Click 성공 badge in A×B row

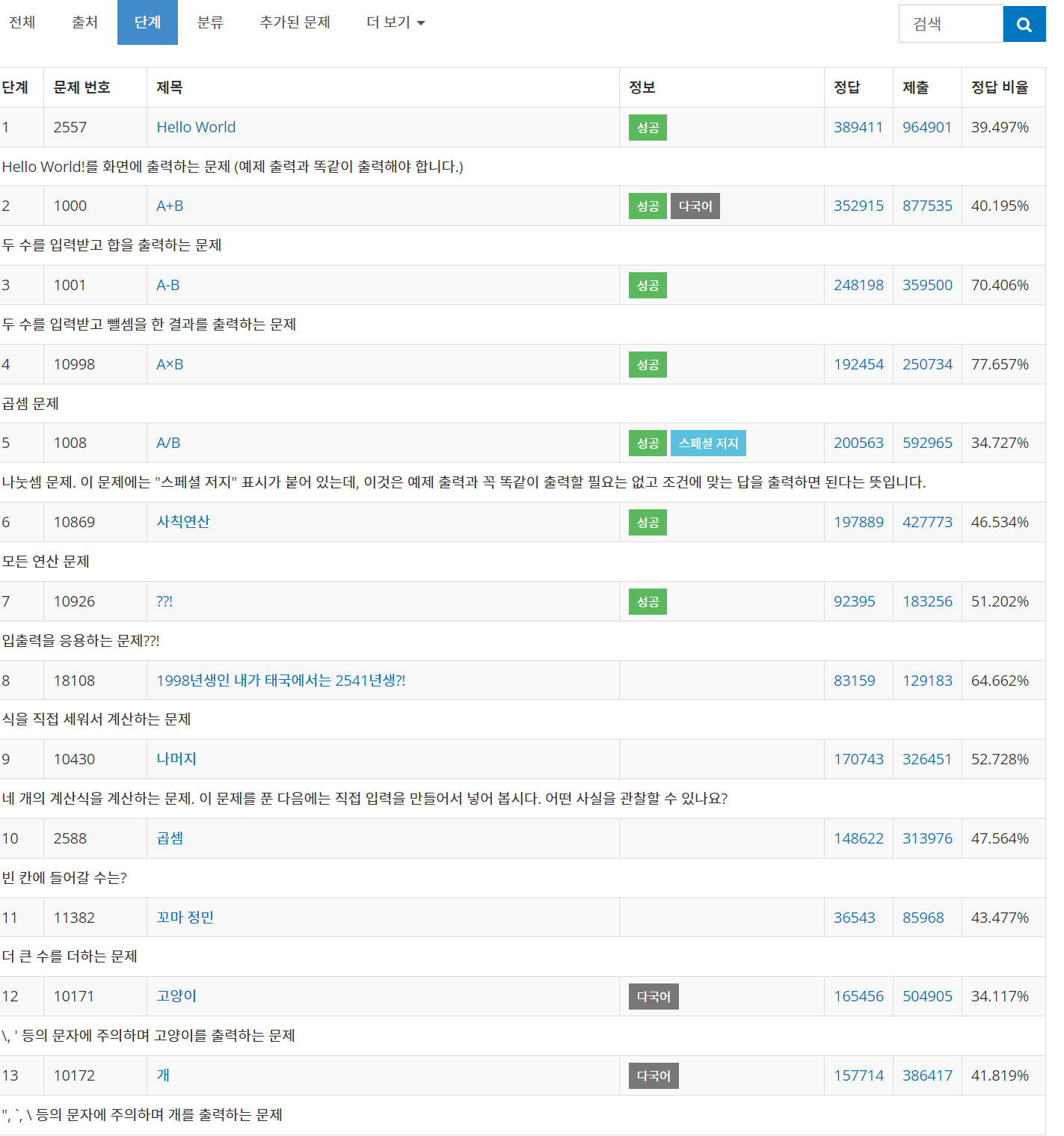click(x=648, y=365)
